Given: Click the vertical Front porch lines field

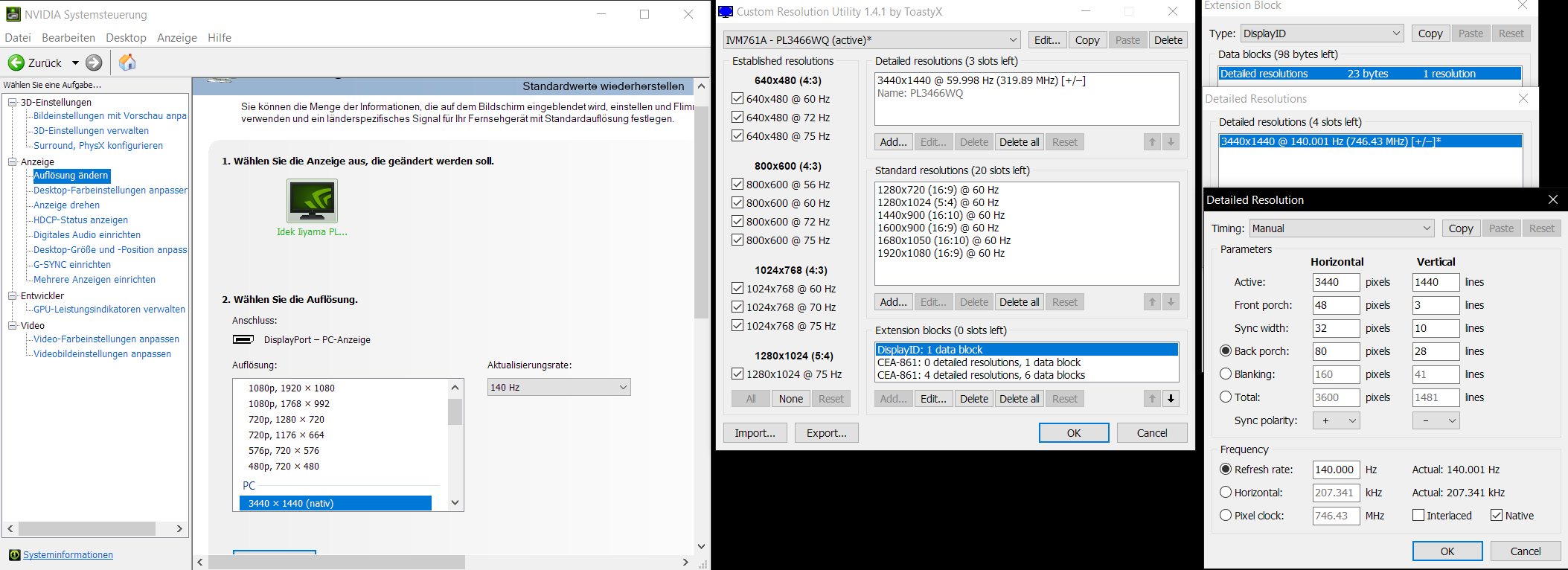Looking at the screenshot, I should click(1436, 305).
